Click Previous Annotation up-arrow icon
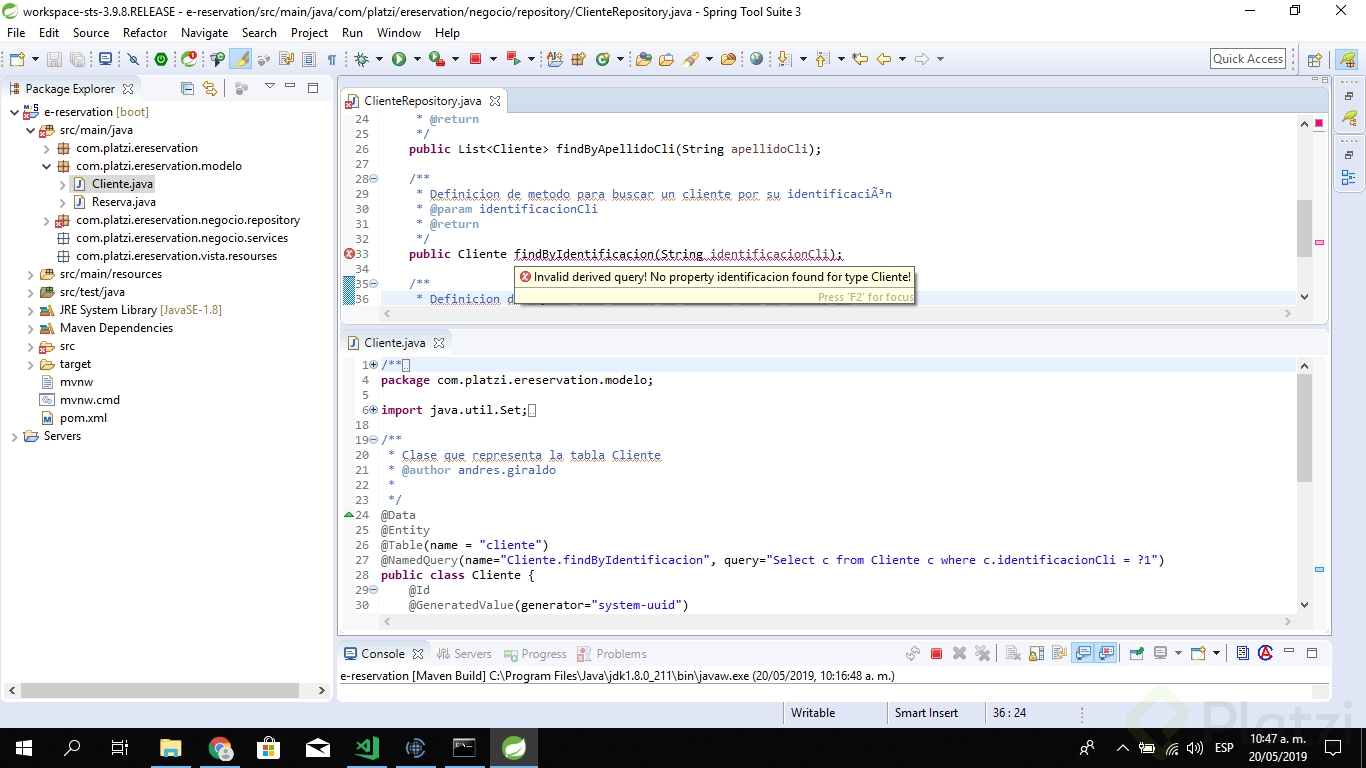 (x=822, y=59)
